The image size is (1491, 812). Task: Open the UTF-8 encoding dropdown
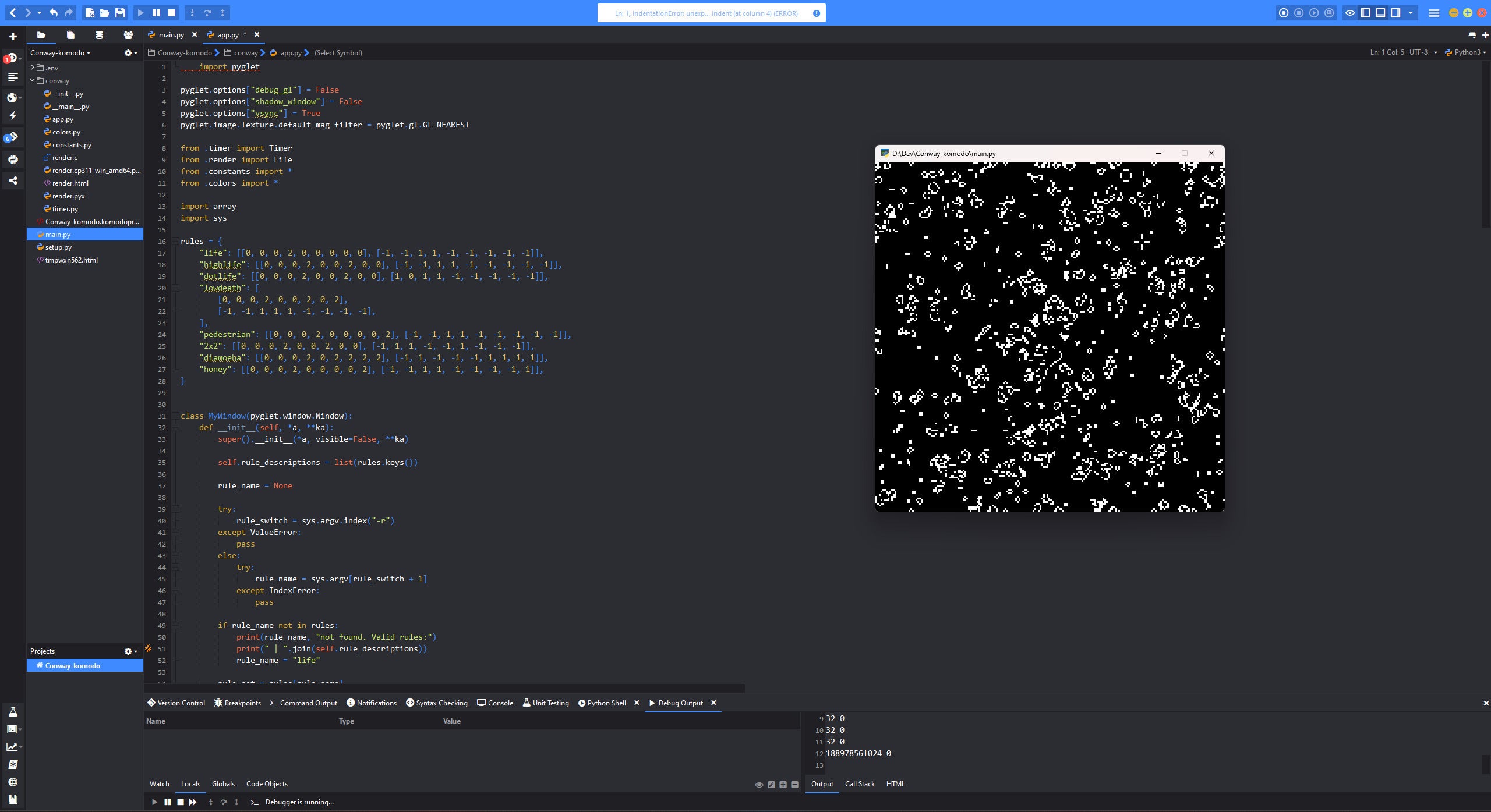point(1423,52)
